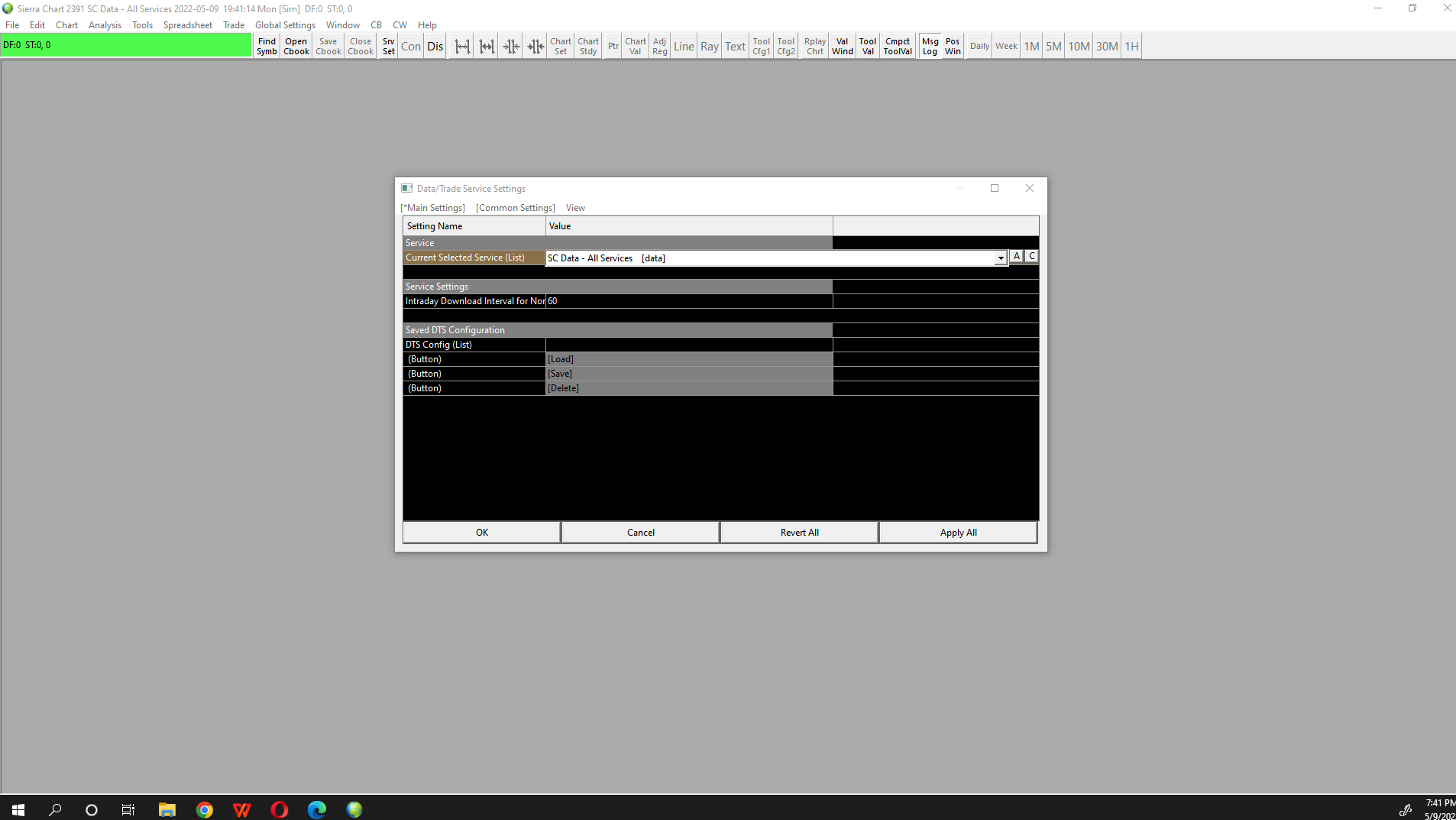The height and width of the screenshot is (820, 1456).
Task: Open the Analysis menu
Action: point(105,25)
